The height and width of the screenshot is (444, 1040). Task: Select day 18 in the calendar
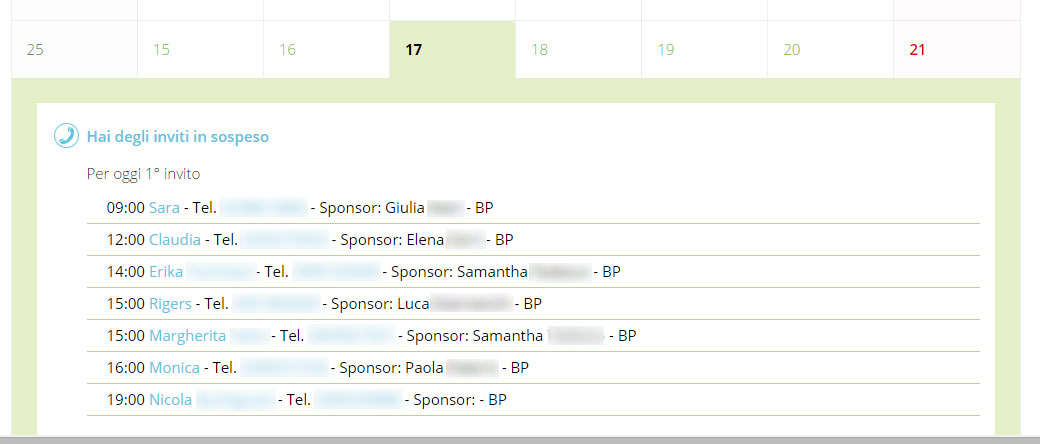tap(578, 50)
